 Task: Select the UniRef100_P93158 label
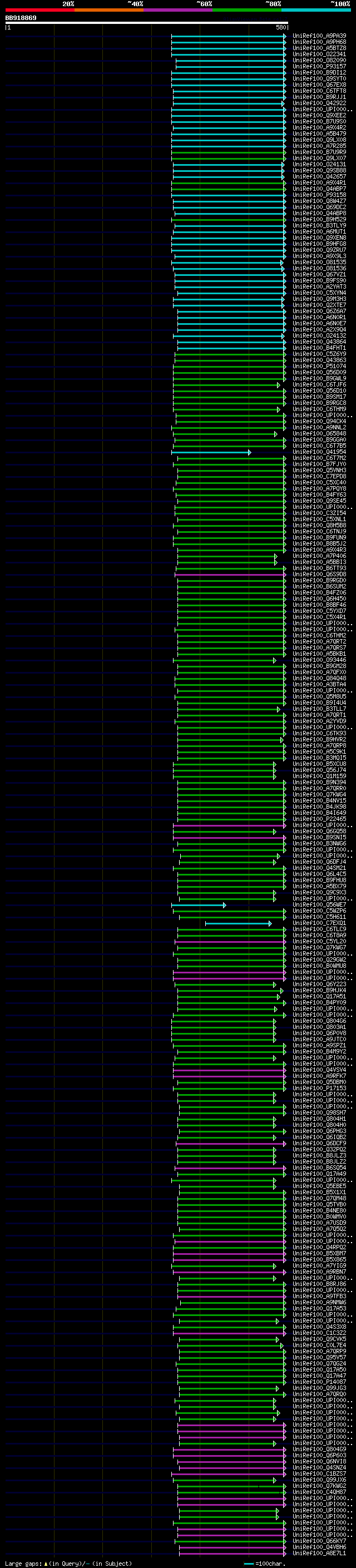pos(319,195)
